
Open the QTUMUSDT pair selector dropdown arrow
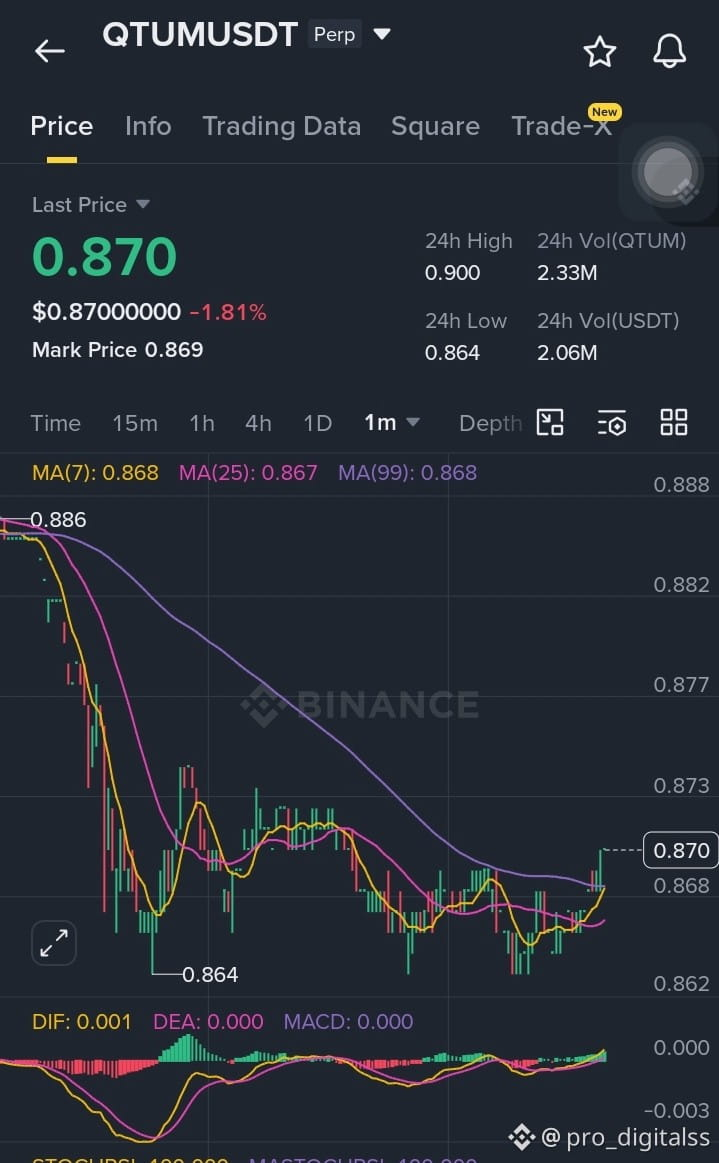pos(381,33)
